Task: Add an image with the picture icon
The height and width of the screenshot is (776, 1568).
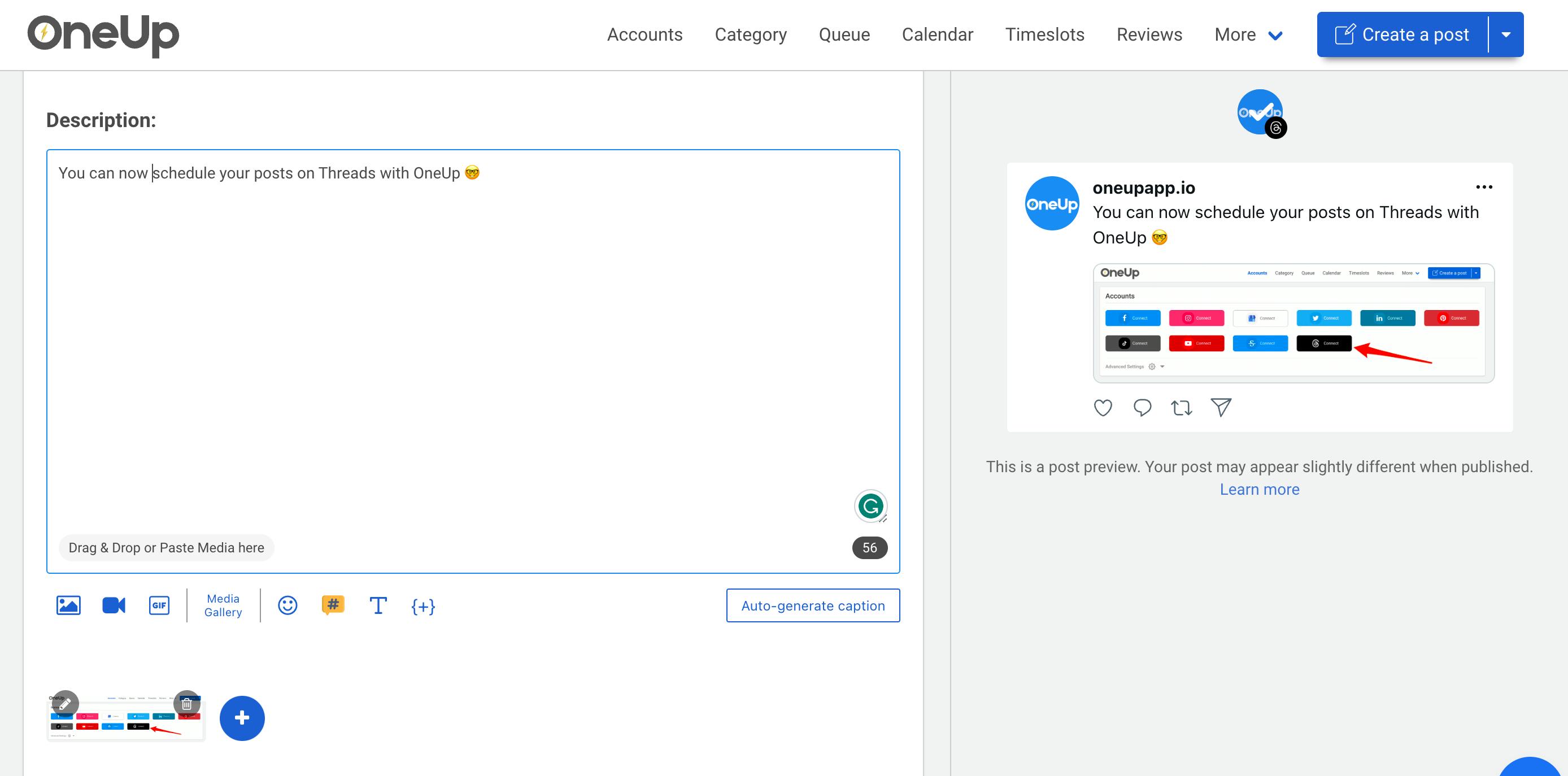Action: click(x=68, y=605)
